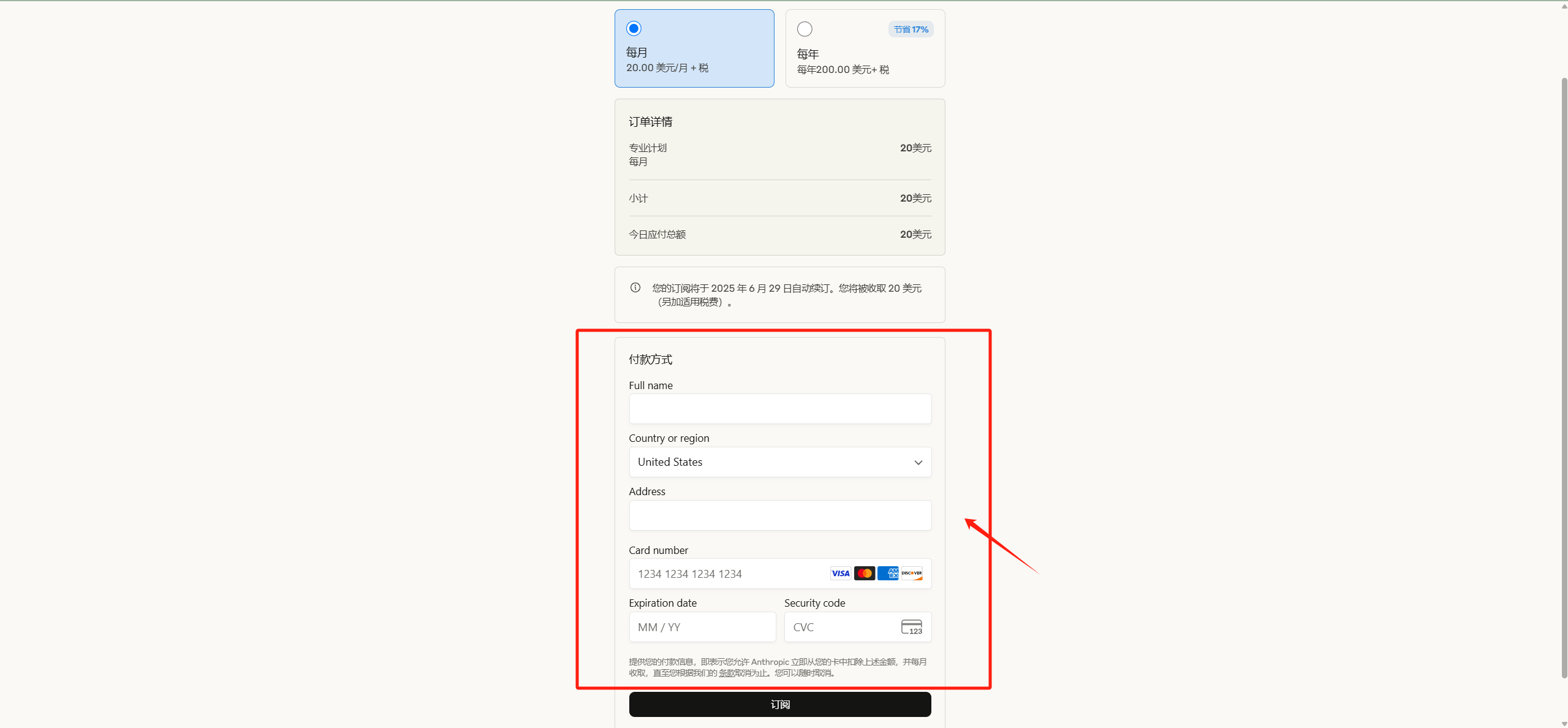Focus the Address input field
The image size is (1568, 728).
point(780,515)
